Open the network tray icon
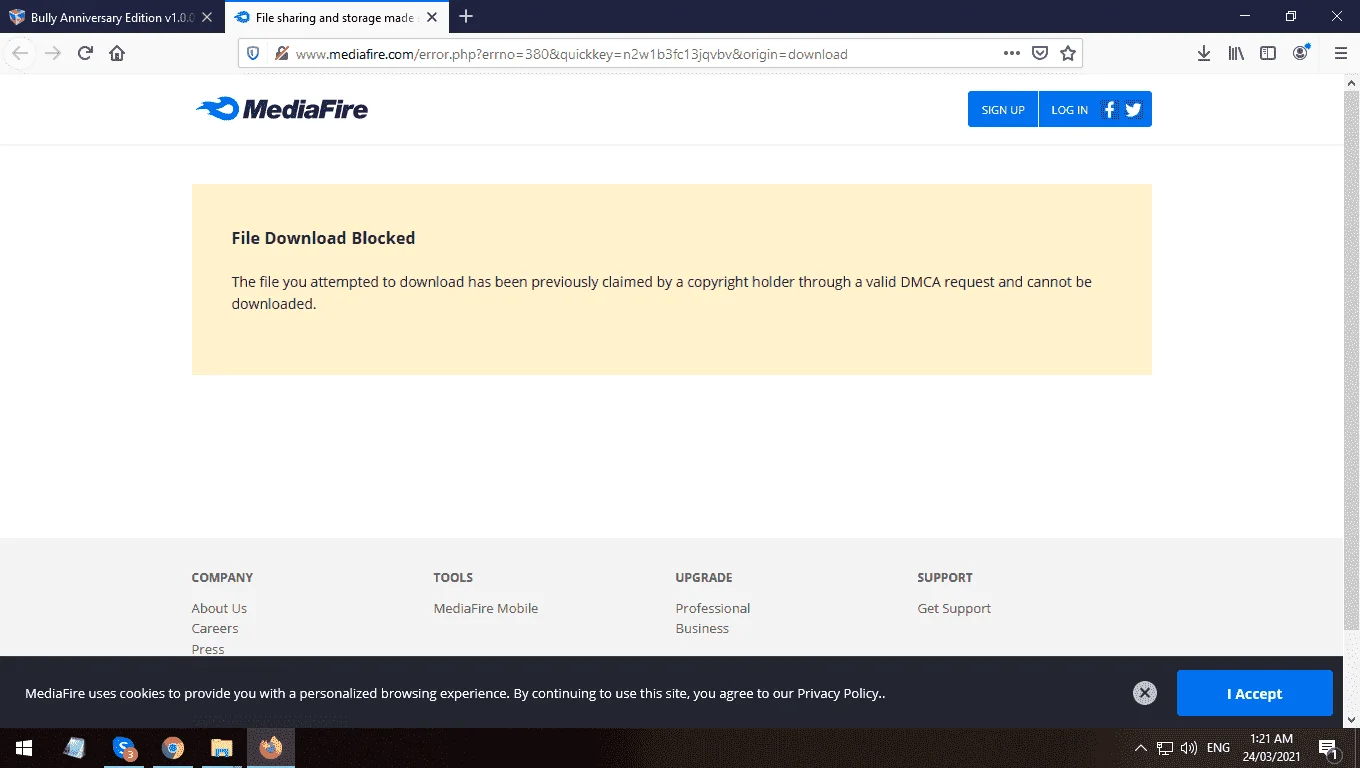The image size is (1360, 768). tap(1165, 748)
